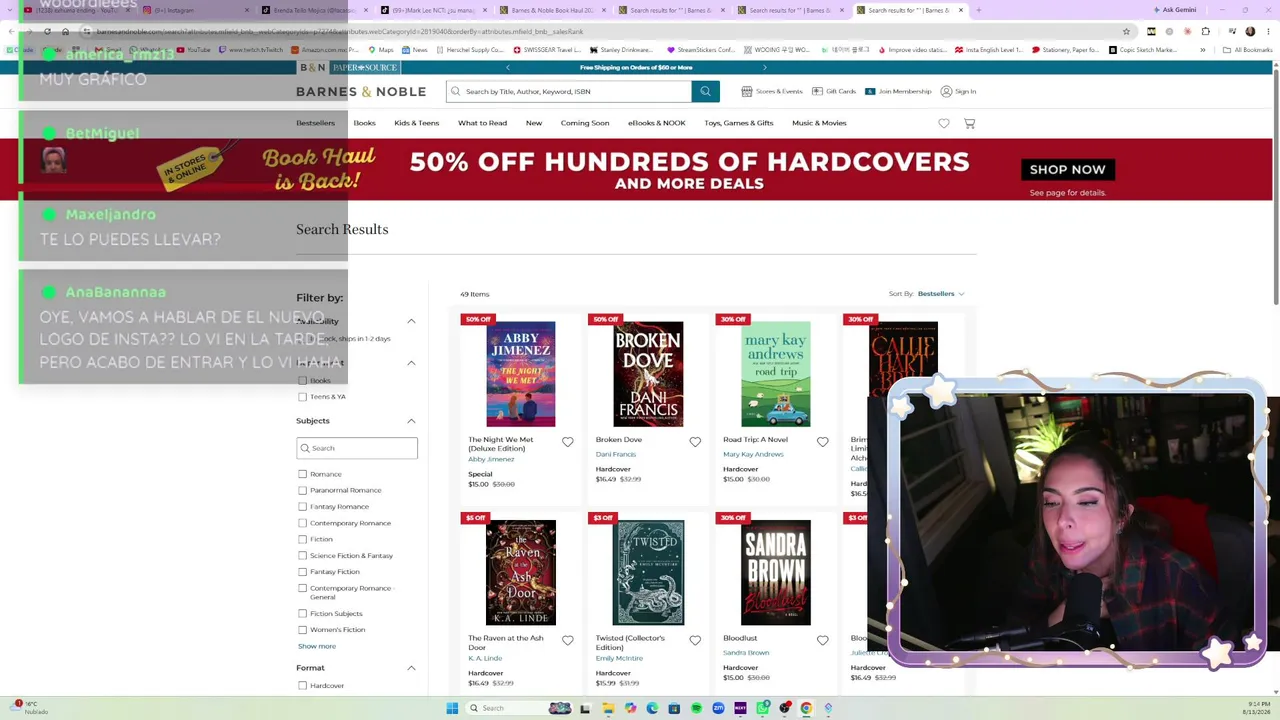
Task: Open the Music & Movies menu
Action: click(819, 123)
